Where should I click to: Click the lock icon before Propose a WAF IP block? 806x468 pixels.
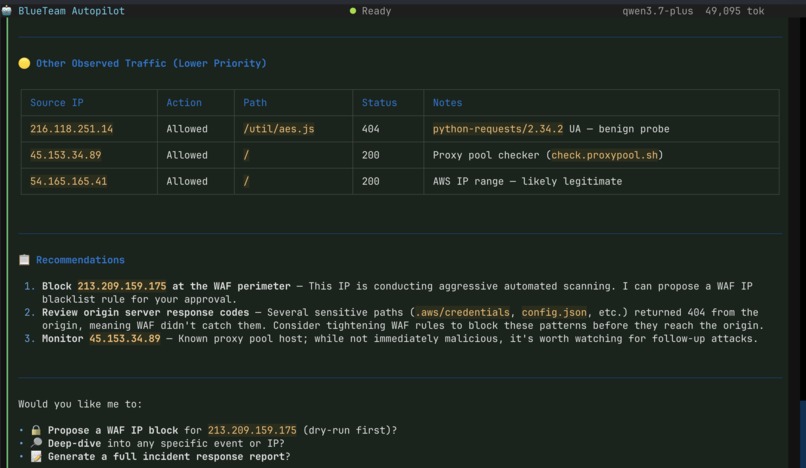(35, 430)
